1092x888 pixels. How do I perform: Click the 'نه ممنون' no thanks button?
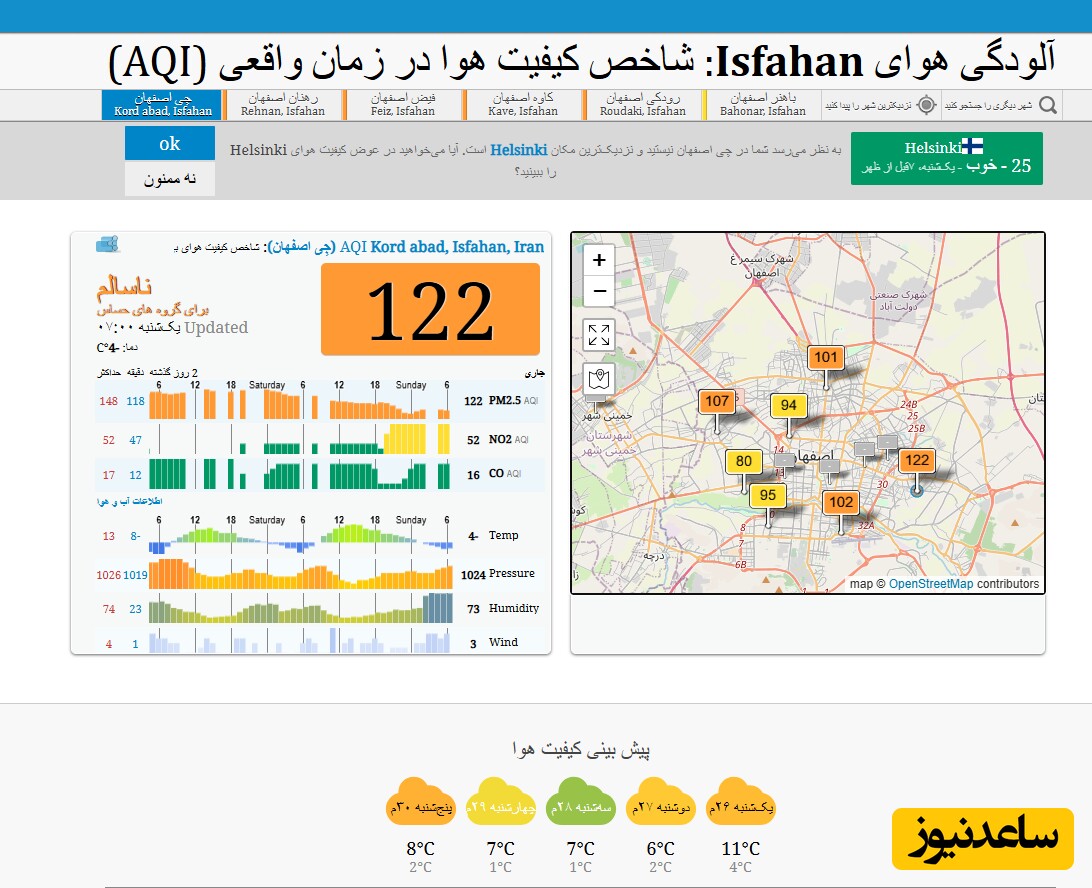(x=170, y=179)
